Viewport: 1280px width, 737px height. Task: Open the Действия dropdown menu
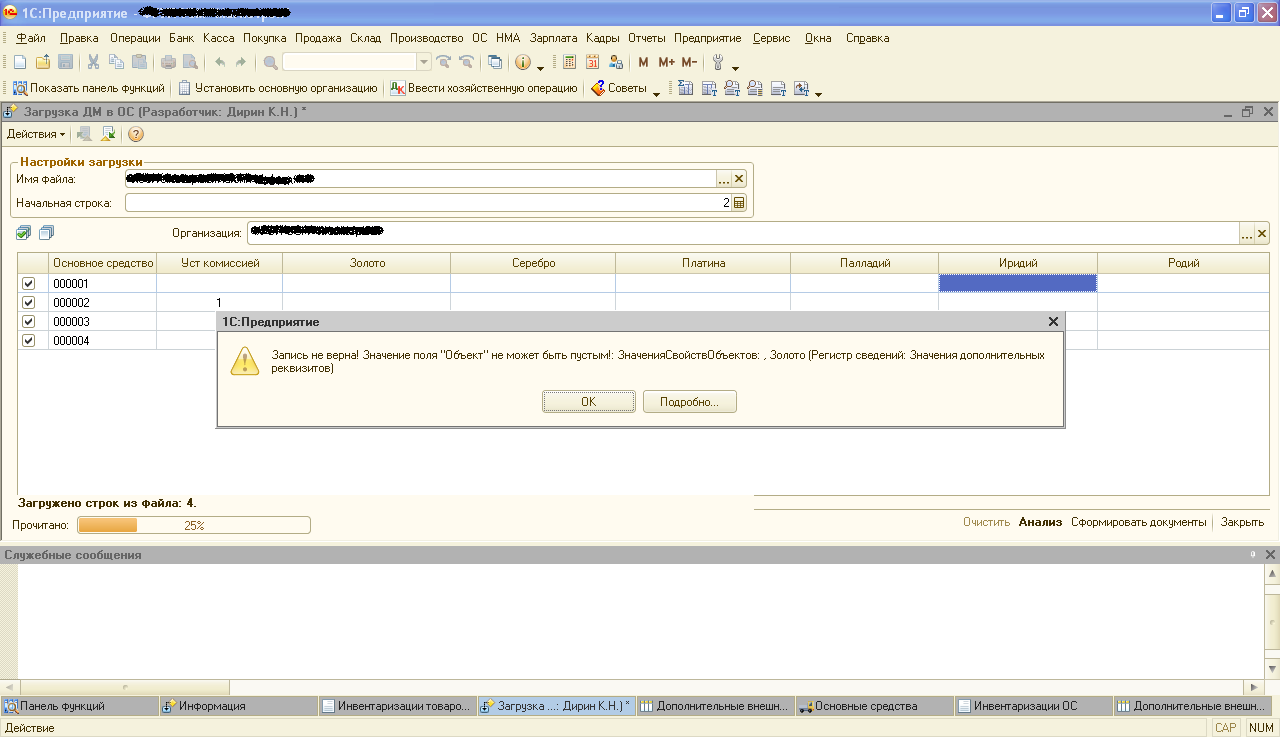click(x=36, y=134)
